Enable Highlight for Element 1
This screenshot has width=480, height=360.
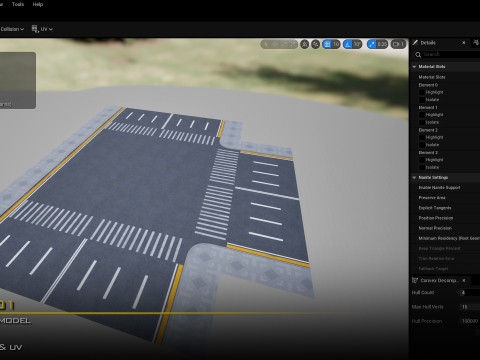pos(422,115)
